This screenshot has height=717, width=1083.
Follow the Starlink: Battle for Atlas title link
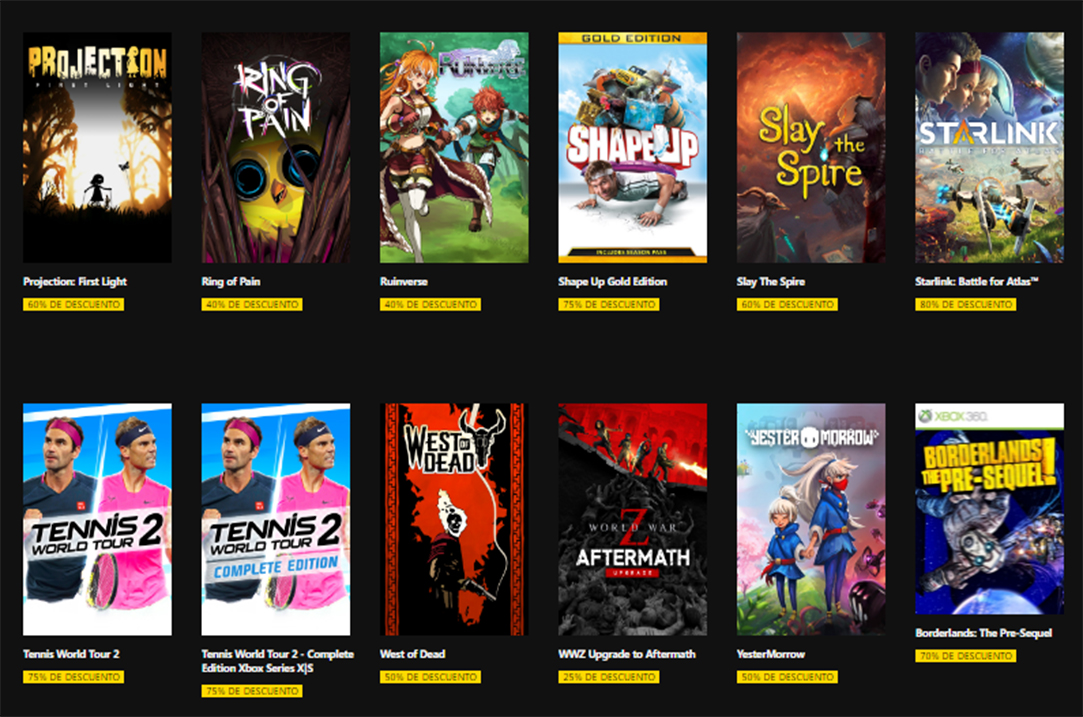pyautogui.click(x=977, y=281)
